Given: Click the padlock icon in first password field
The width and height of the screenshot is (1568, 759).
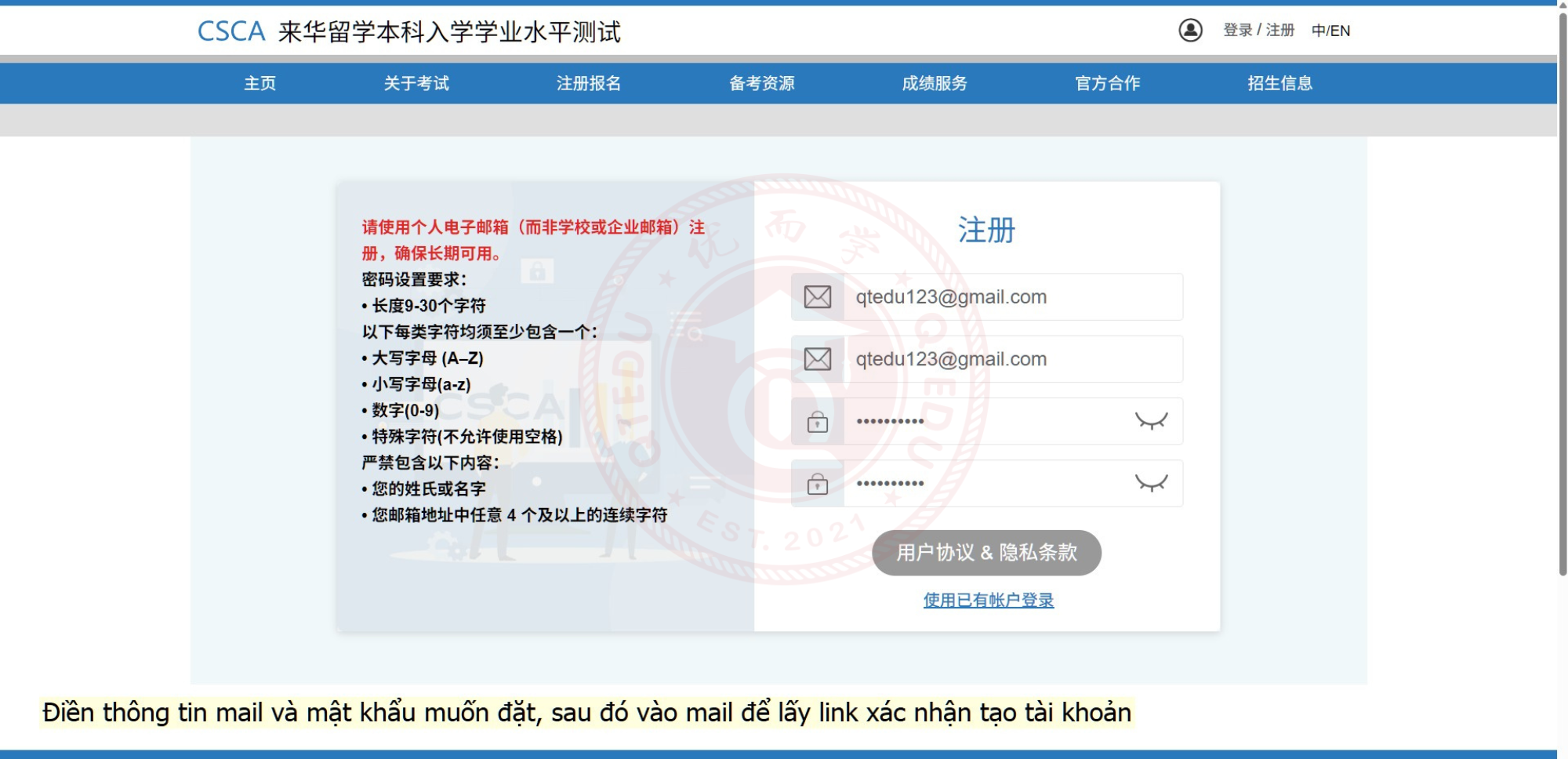Looking at the screenshot, I should (817, 422).
